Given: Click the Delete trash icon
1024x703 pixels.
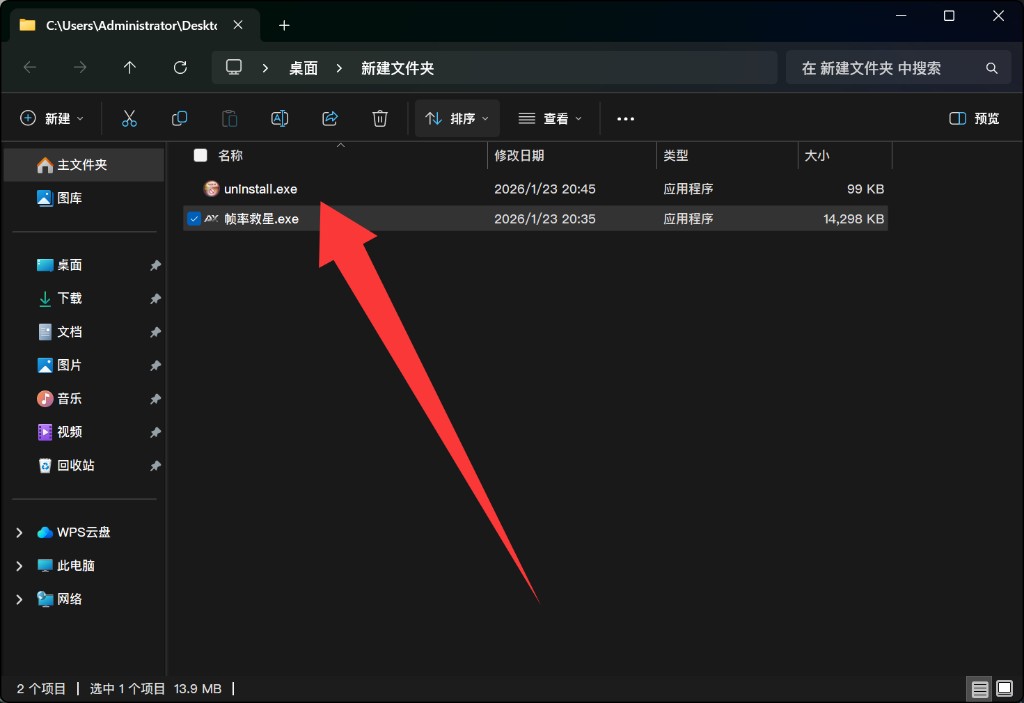Looking at the screenshot, I should point(379,118).
